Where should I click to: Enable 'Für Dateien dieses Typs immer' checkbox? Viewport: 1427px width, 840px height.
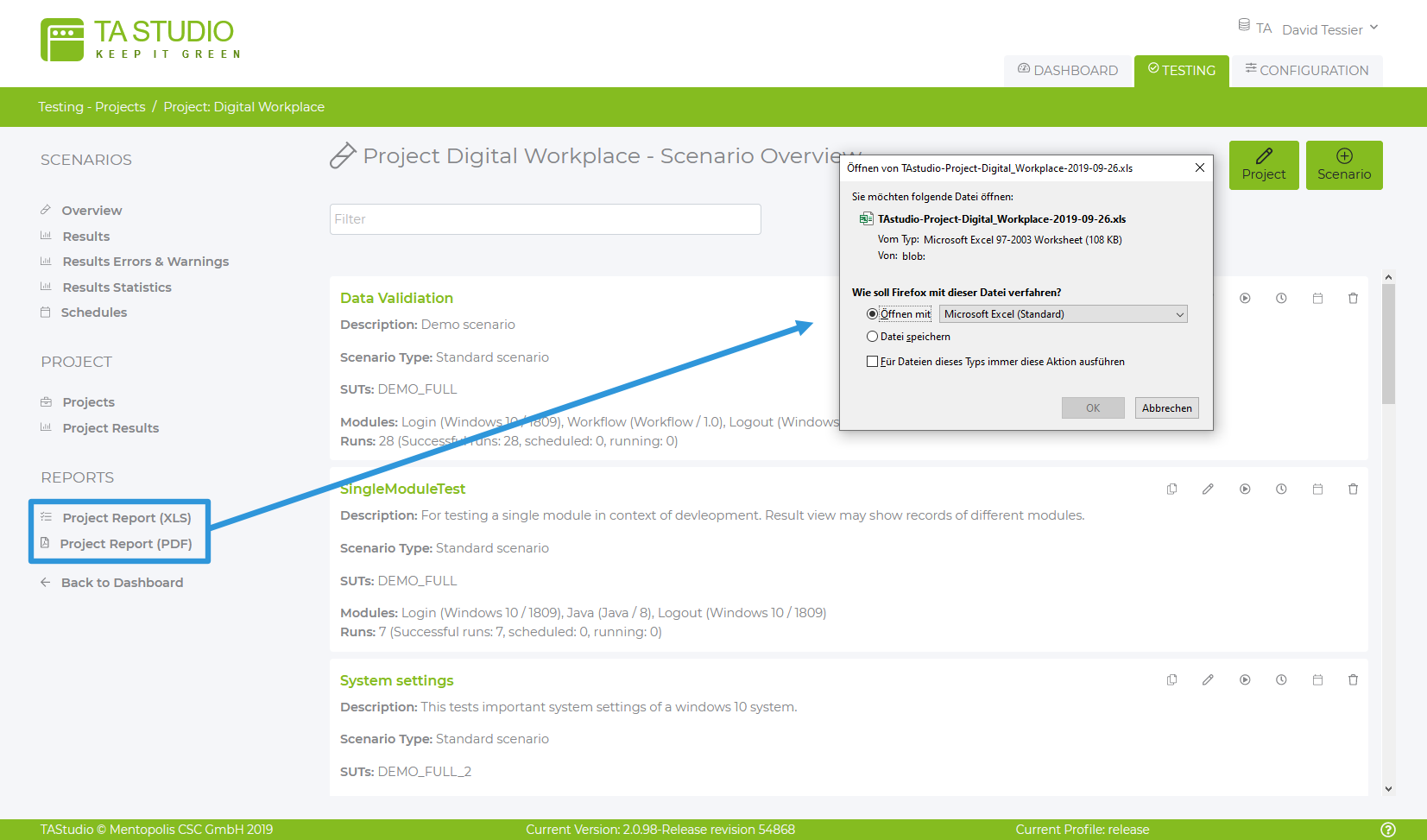click(872, 362)
